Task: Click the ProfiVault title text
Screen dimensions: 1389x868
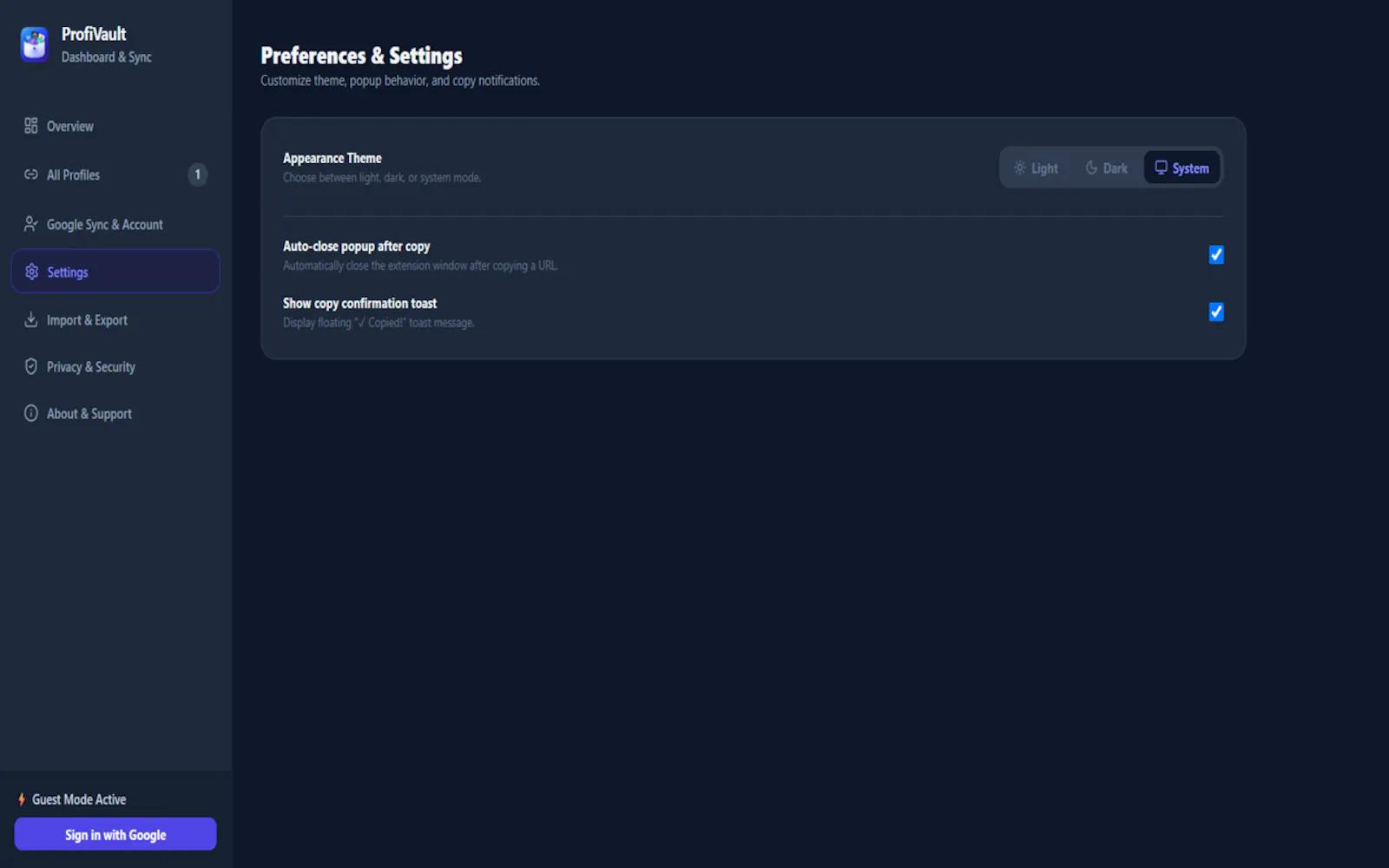Action: pos(94,34)
